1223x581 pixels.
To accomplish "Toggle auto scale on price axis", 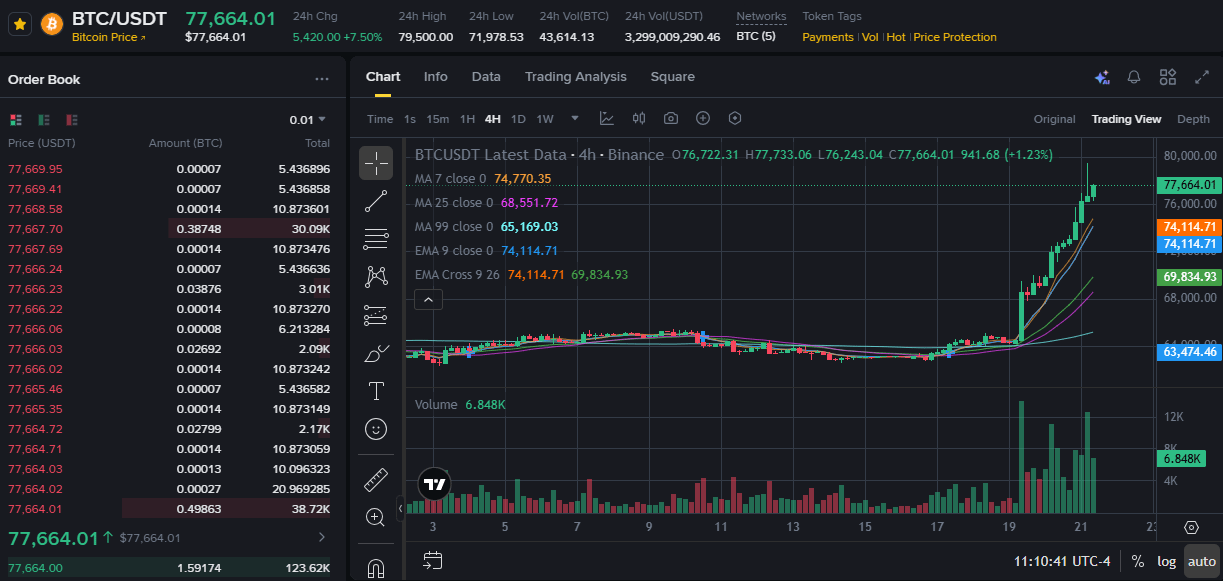I will (1201, 561).
